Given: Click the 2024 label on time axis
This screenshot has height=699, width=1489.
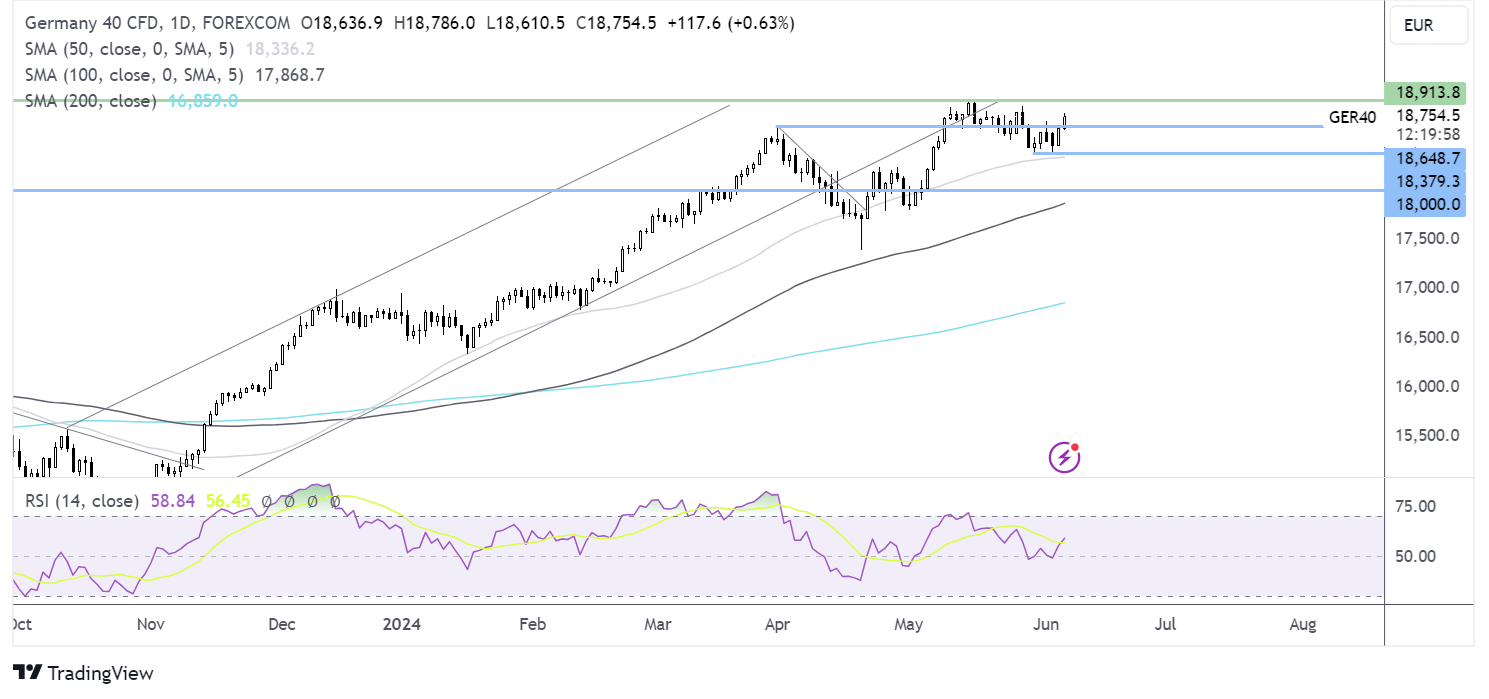Looking at the screenshot, I should pos(402,625).
